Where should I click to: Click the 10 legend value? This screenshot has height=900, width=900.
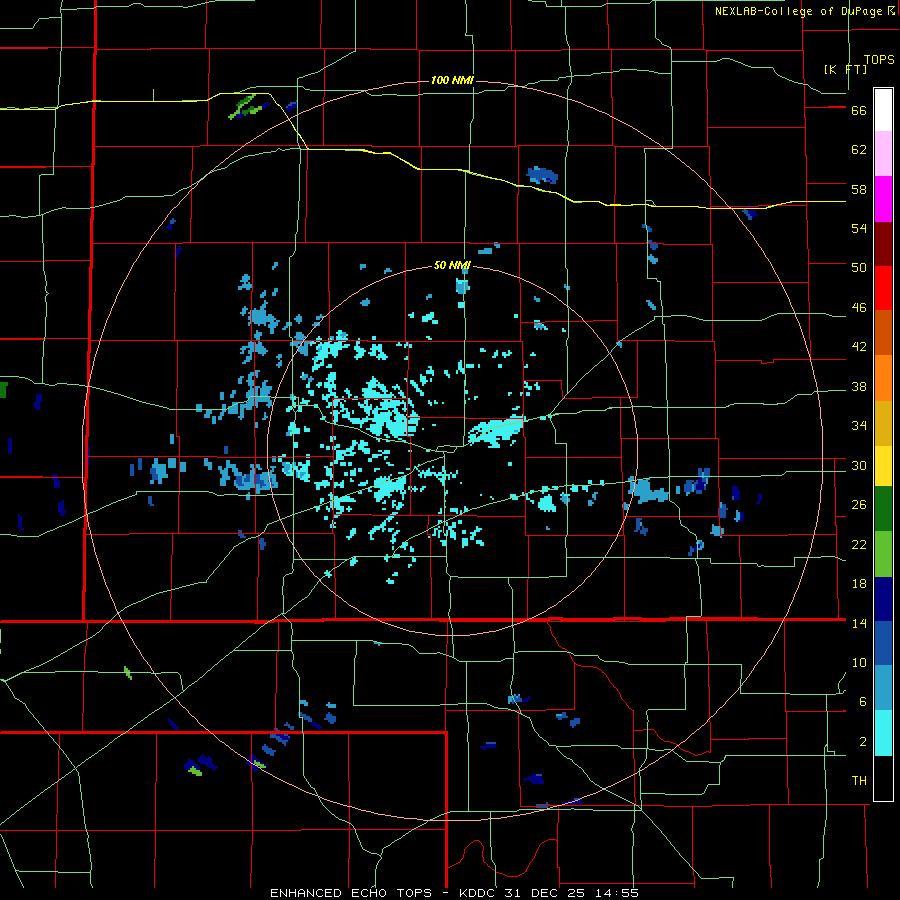859,662
